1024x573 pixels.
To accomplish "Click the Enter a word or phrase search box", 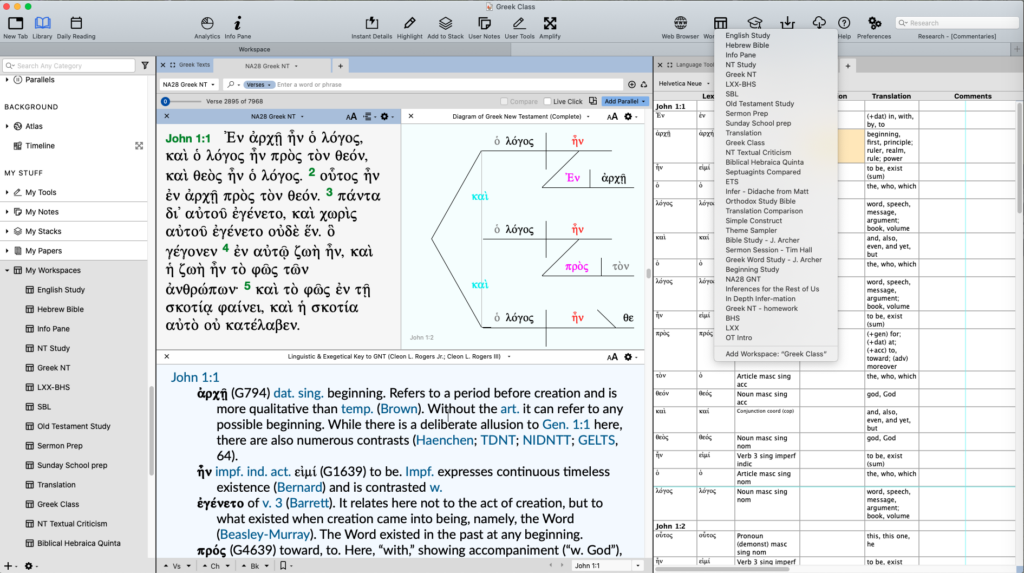I will 447,84.
